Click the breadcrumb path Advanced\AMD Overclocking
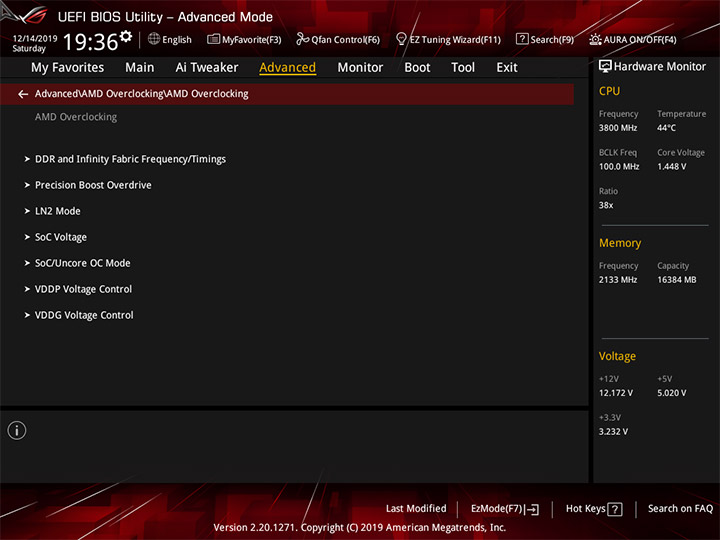Screen dimensions: 720x540 [141, 94]
